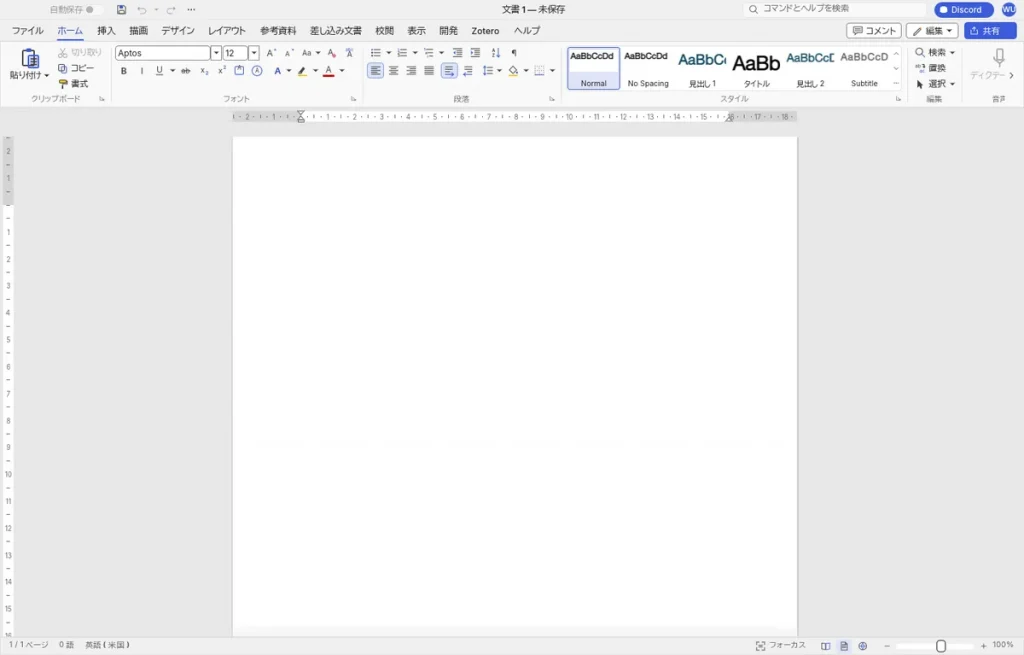Align text left

point(376,71)
